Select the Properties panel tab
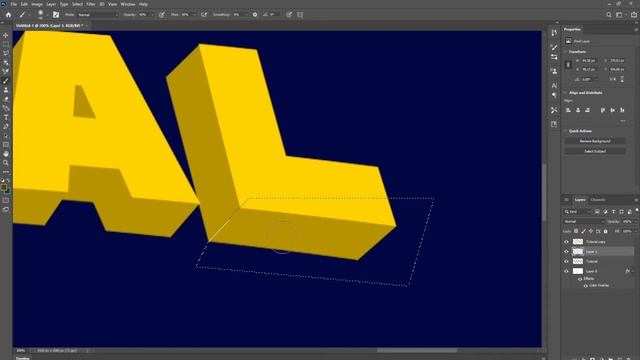This screenshot has height=360, width=640. pos(572,29)
